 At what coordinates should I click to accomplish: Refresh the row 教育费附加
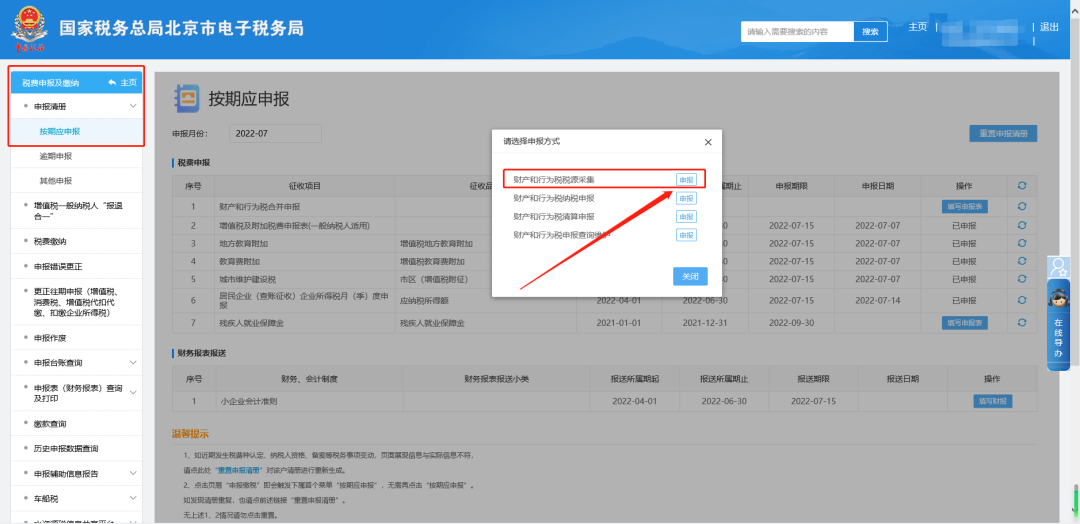pyautogui.click(x=1021, y=261)
